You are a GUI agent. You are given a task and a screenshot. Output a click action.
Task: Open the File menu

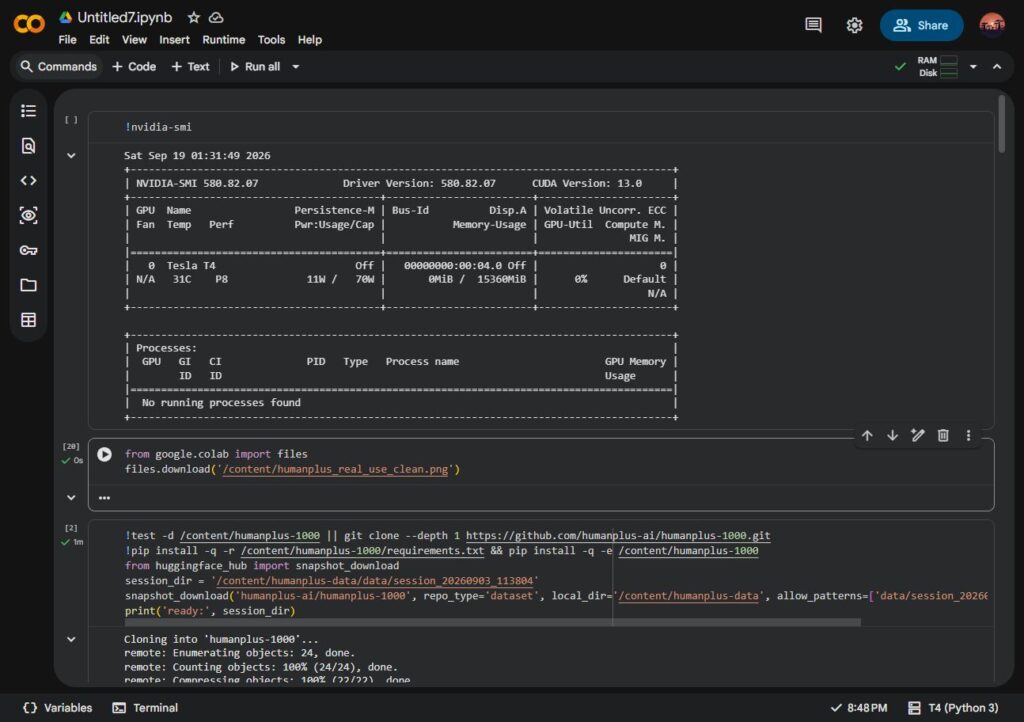[67, 40]
